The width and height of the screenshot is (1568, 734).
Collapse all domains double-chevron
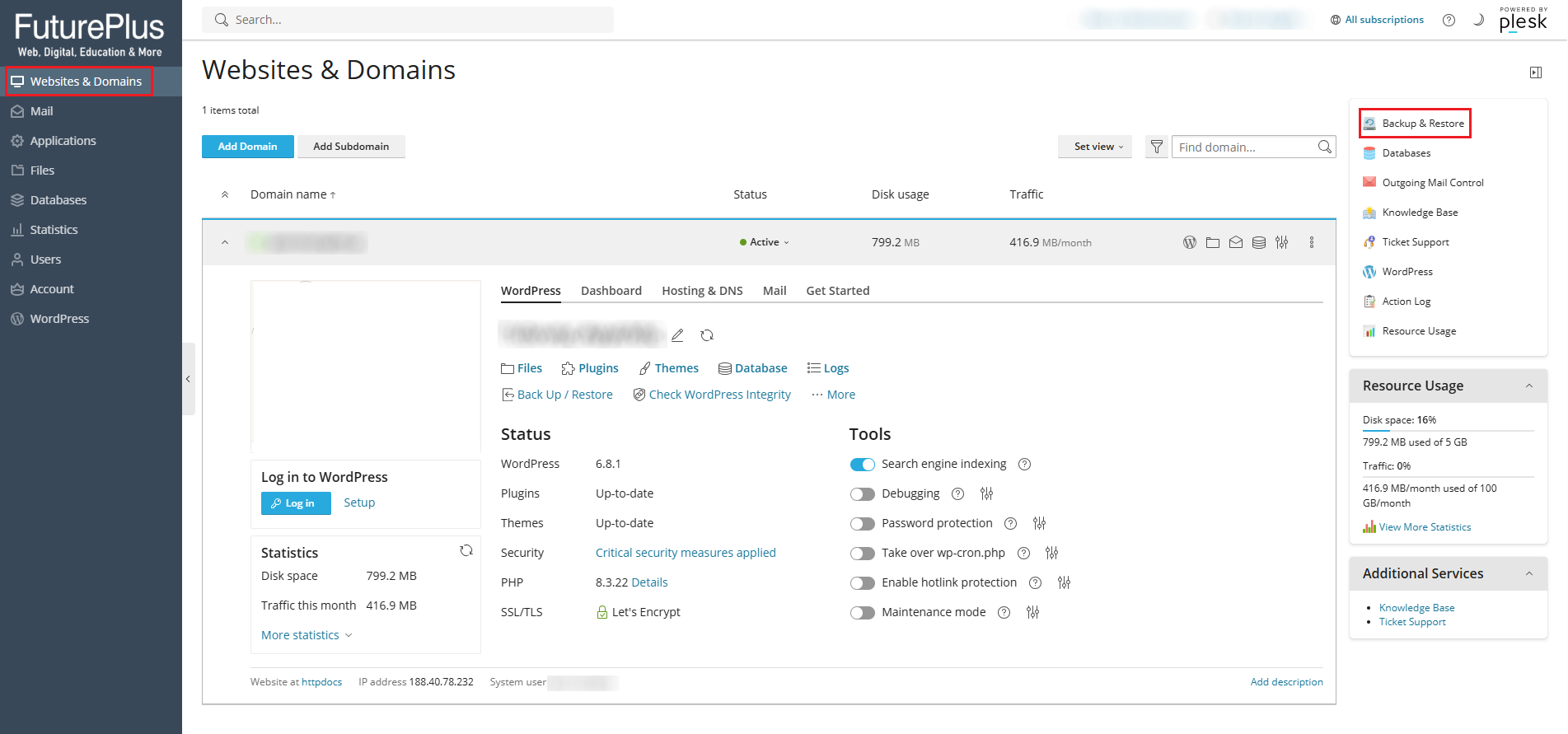click(x=225, y=194)
